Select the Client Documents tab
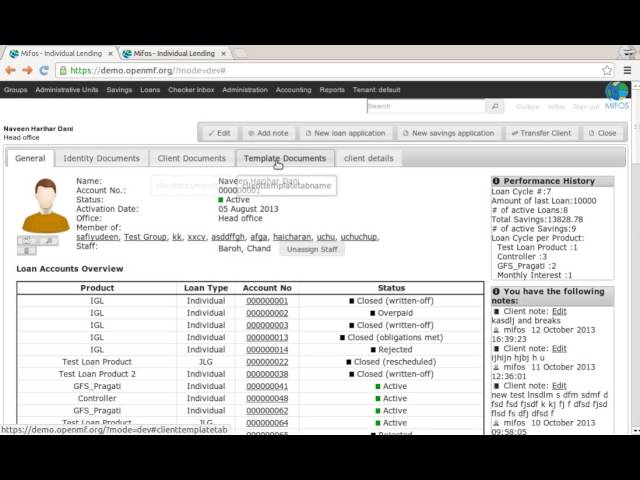 coord(191,158)
